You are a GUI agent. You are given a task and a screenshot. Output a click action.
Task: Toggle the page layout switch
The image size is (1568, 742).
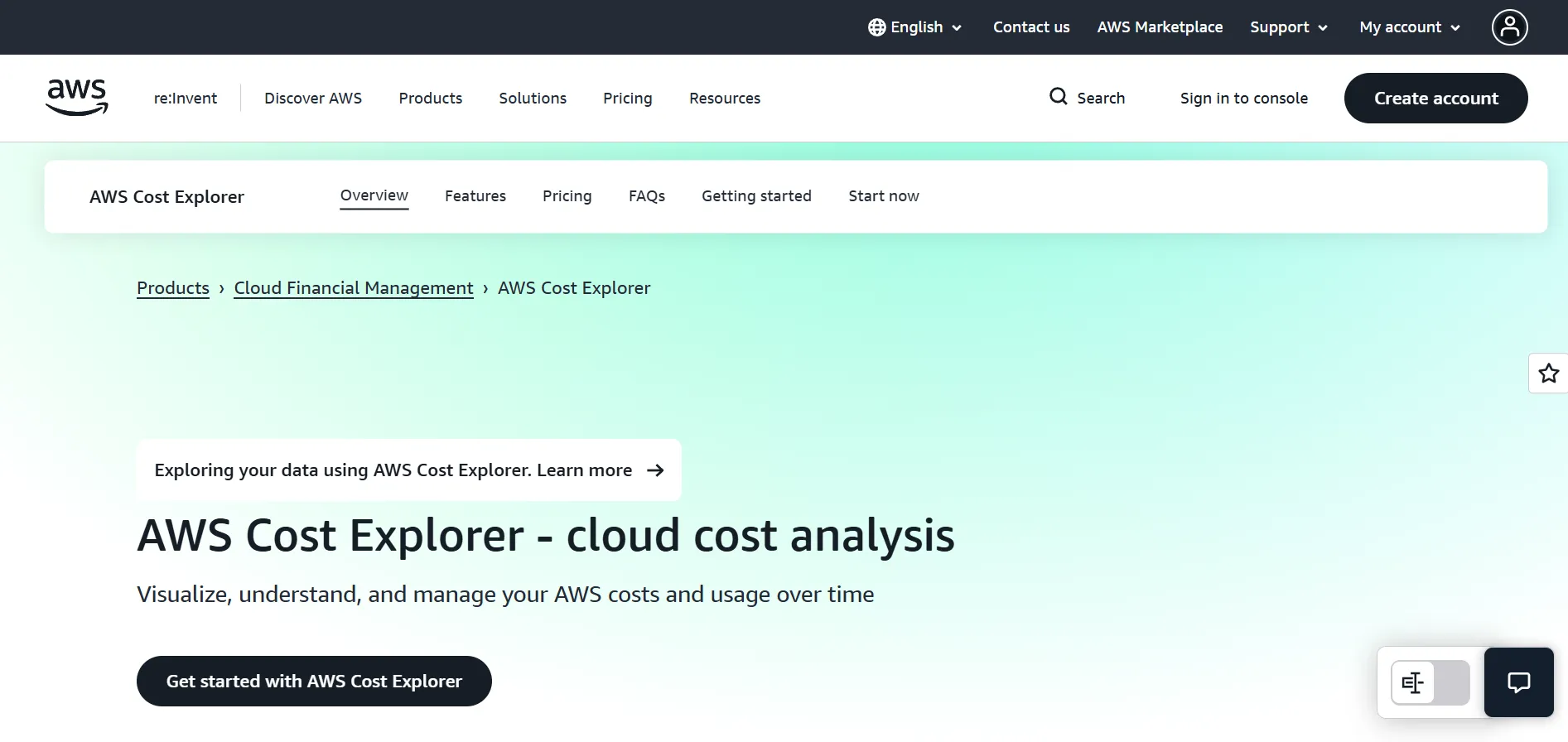tap(1430, 682)
